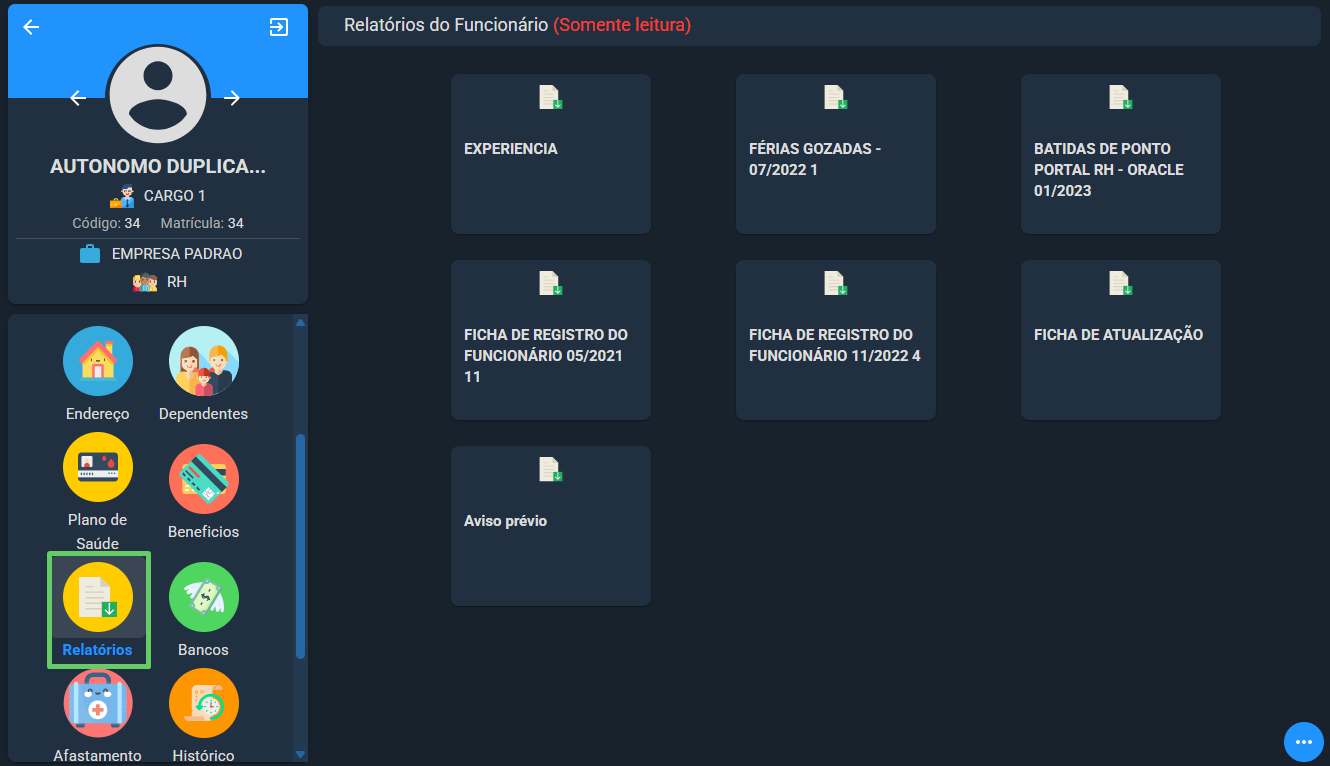Click the EMPRESA PADRAO company text
Viewport: 1330px width, 766px height.
[177, 254]
